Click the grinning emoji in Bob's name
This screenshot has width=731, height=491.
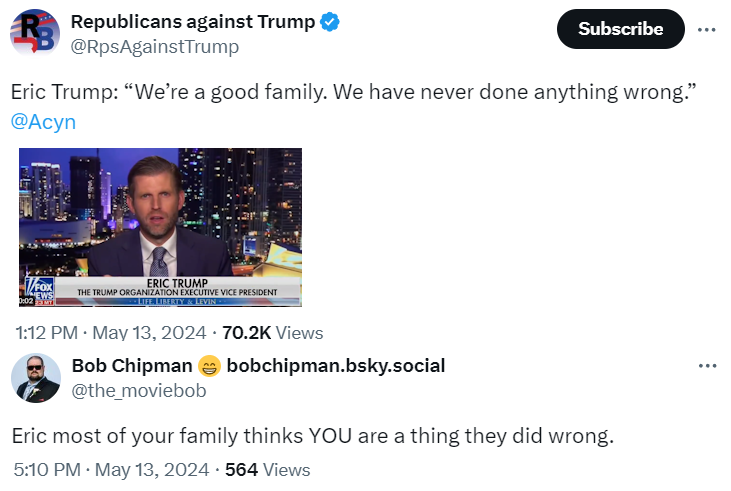[209, 366]
